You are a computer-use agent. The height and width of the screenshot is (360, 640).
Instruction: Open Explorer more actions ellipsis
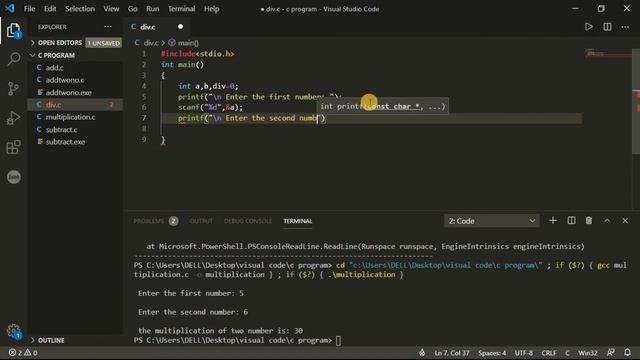[108, 27]
